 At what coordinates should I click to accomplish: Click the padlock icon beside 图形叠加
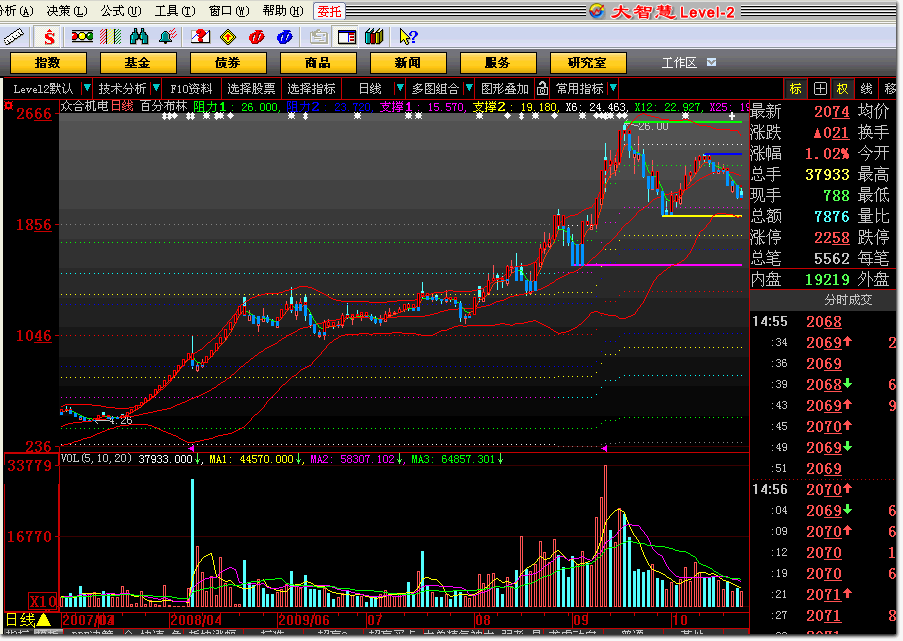click(x=542, y=88)
